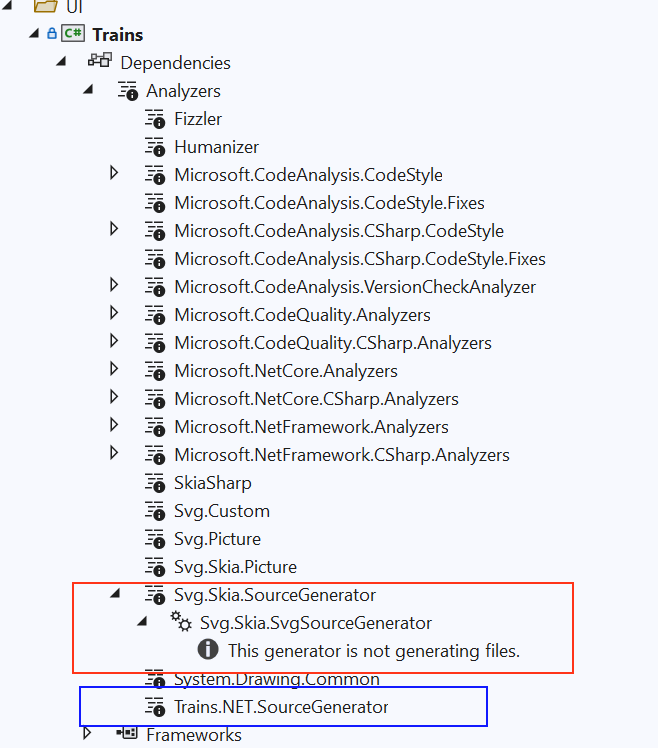Click the icon next to Microsoft.CodeQuality.CSharp.Analyzers
Viewport: 658px width, 748px height.
click(155, 343)
